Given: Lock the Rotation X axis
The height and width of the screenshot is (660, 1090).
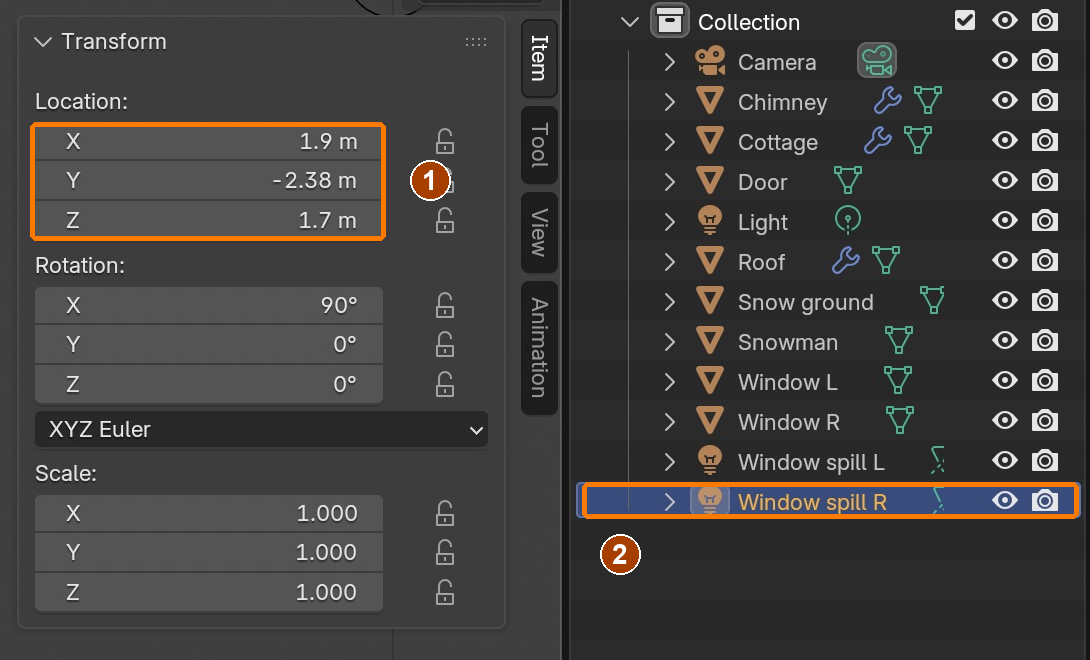Looking at the screenshot, I should 445,305.
